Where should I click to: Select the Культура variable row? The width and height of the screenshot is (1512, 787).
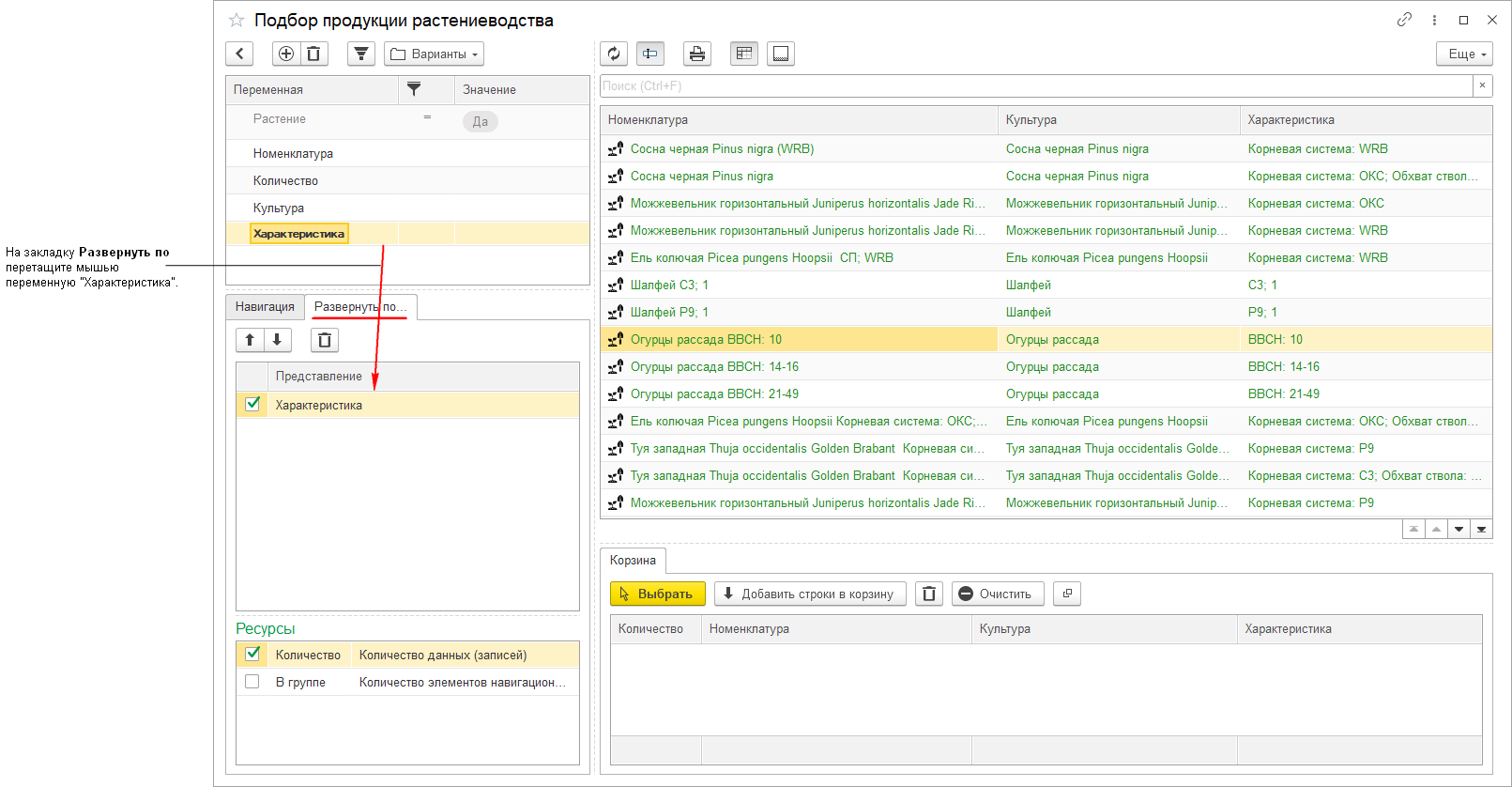click(x=407, y=208)
